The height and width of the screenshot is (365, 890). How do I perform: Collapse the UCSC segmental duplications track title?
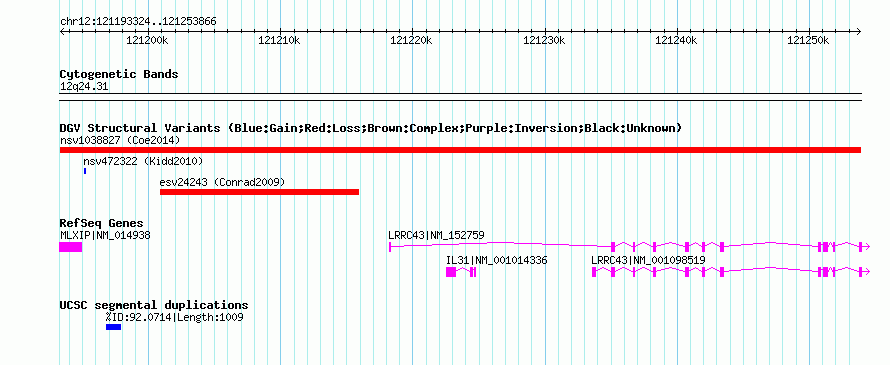tap(154, 305)
